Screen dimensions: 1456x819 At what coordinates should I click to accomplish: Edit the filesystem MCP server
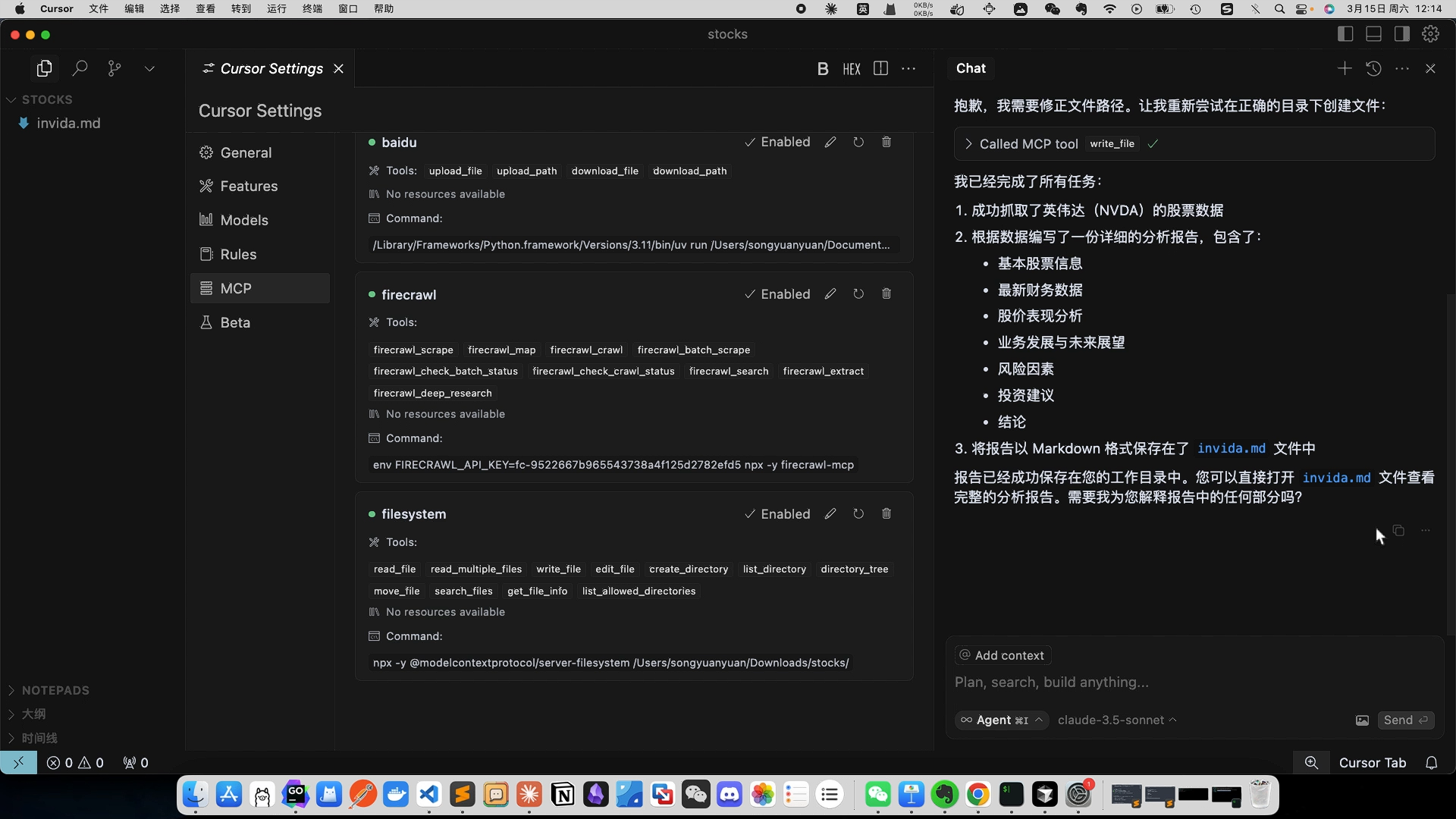pyautogui.click(x=830, y=514)
